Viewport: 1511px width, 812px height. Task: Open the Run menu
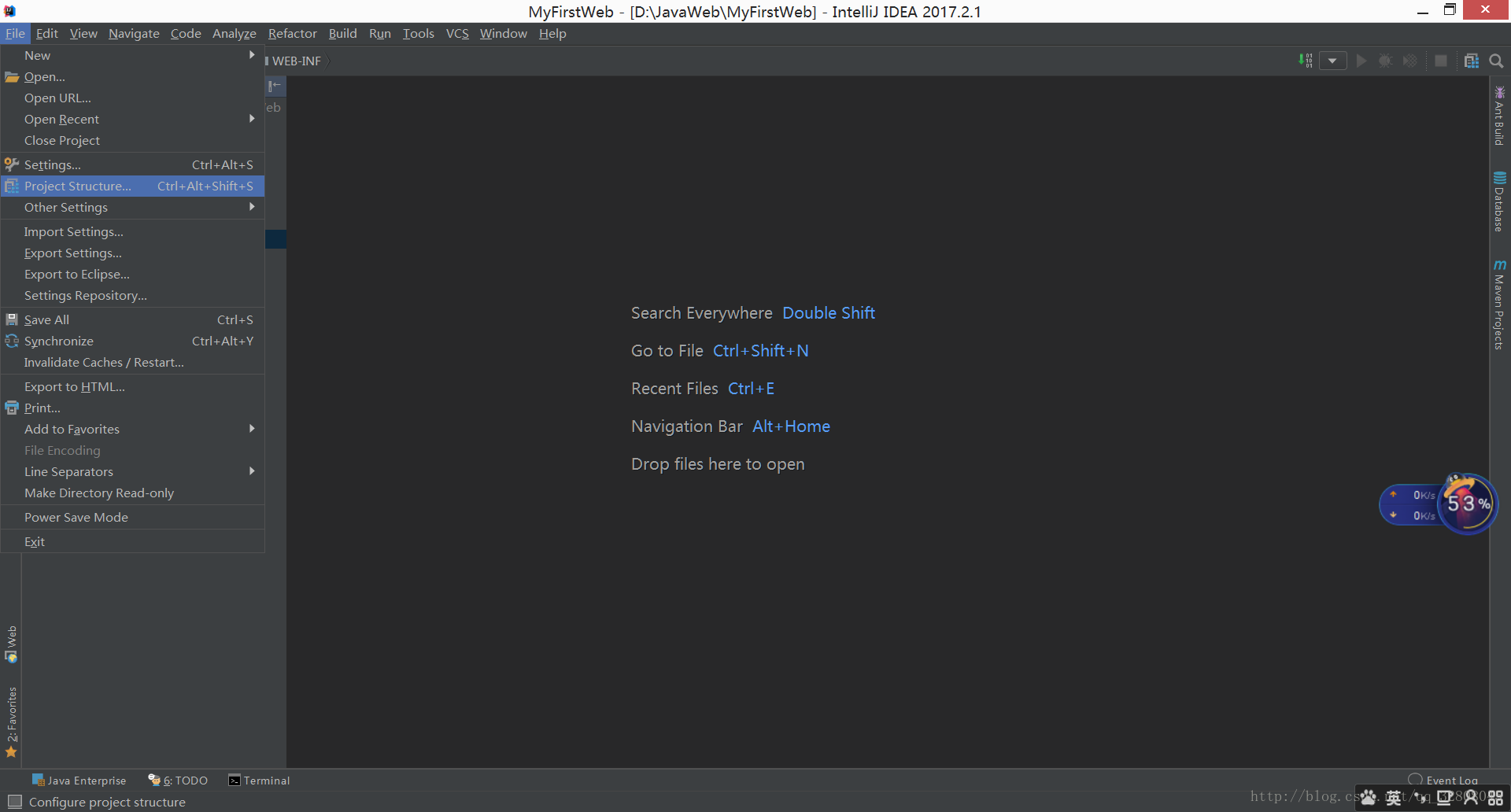tap(379, 33)
